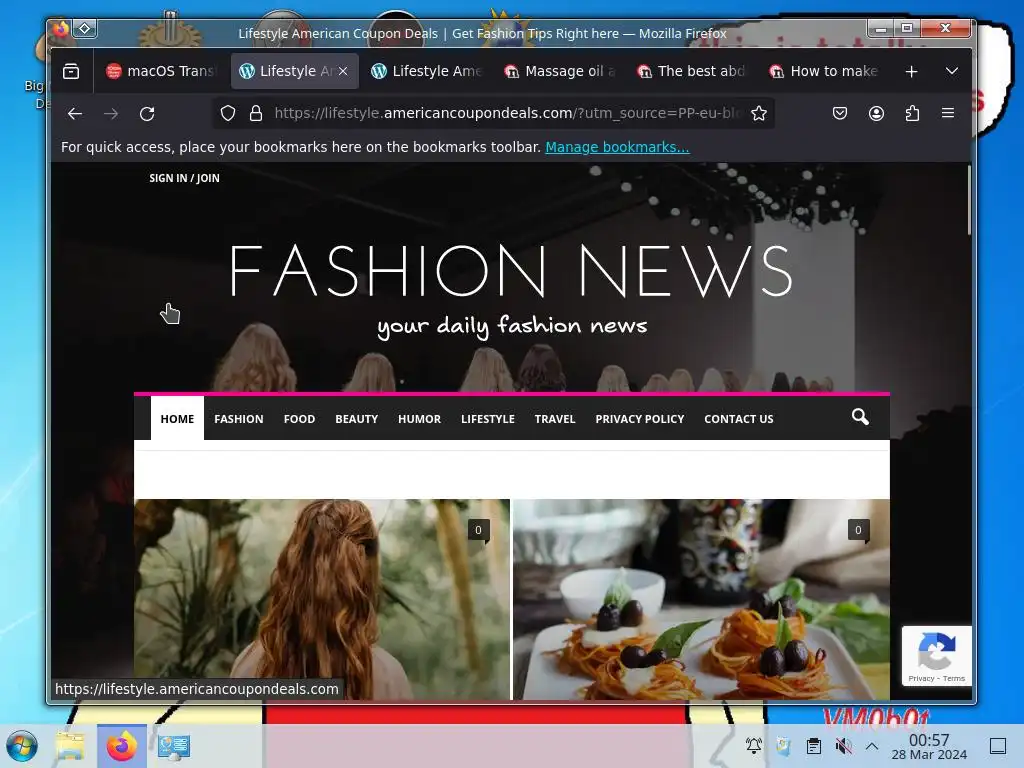This screenshot has height=768, width=1024.
Task: Open the TRAVEL category menu
Action: point(554,419)
